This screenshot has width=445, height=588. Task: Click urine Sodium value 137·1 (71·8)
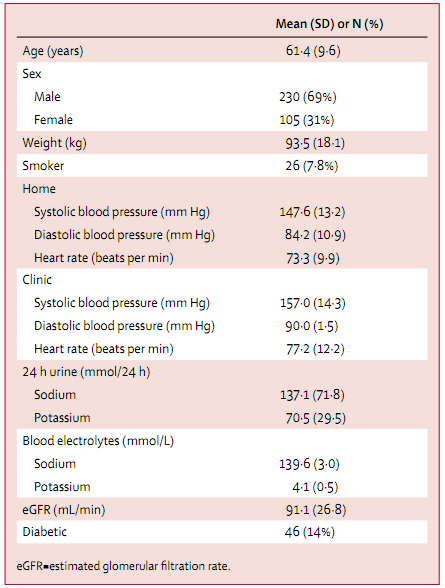tap(312, 395)
